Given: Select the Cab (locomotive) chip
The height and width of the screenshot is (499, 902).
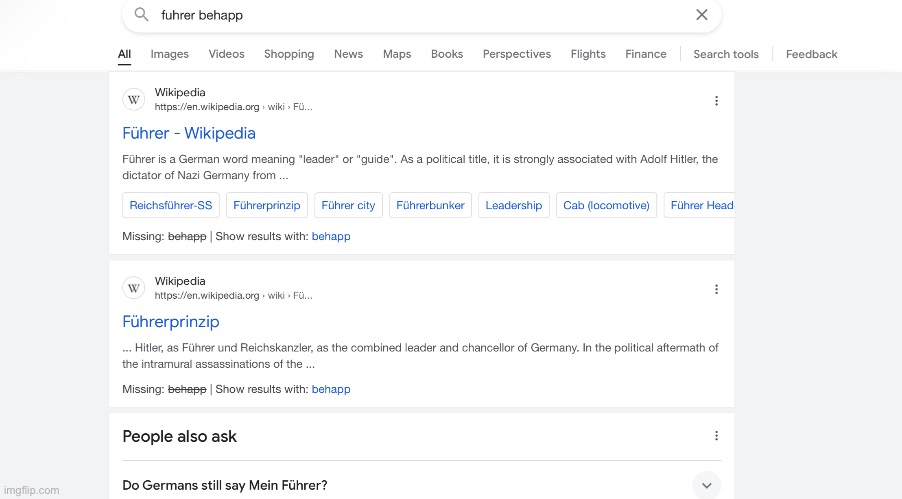Looking at the screenshot, I should [606, 205].
